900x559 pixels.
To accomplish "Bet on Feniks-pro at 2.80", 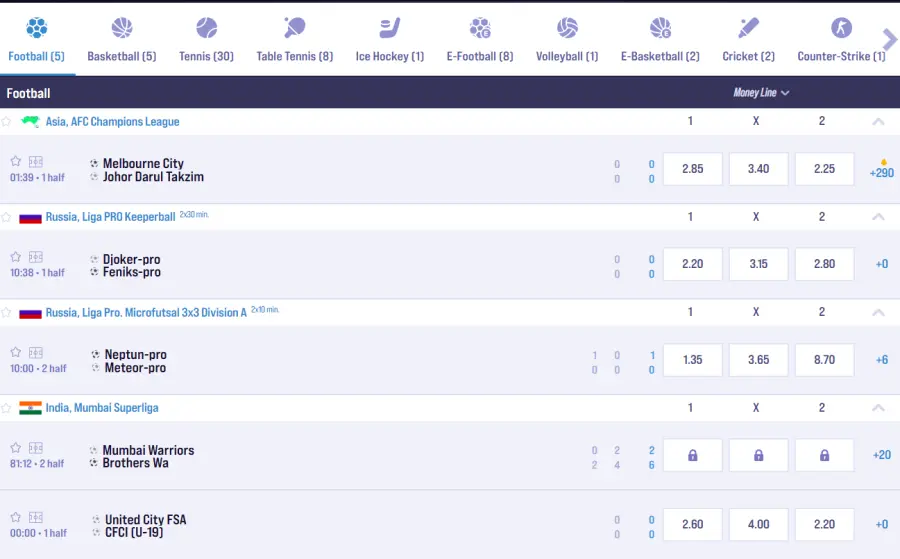I will (824, 264).
